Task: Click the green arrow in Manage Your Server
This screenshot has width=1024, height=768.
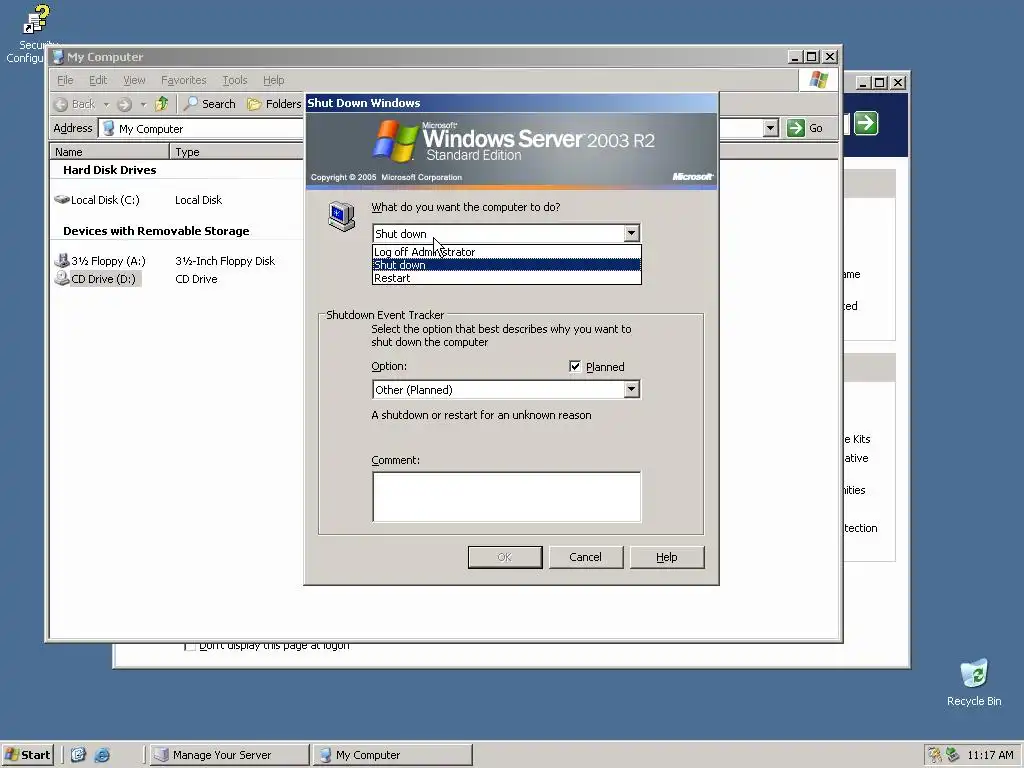Action: (866, 123)
